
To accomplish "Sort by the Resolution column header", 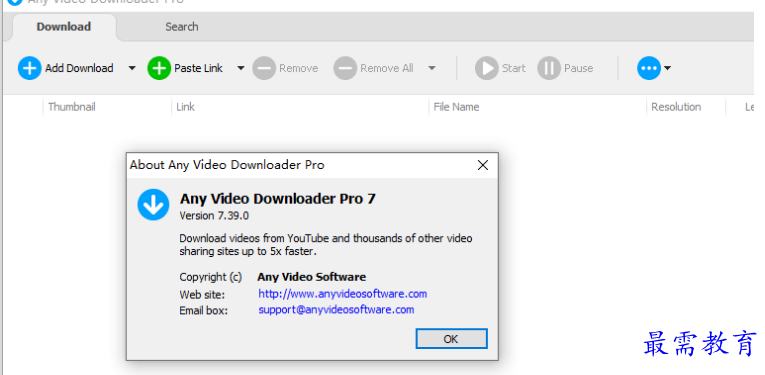I will click(x=676, y=107).
